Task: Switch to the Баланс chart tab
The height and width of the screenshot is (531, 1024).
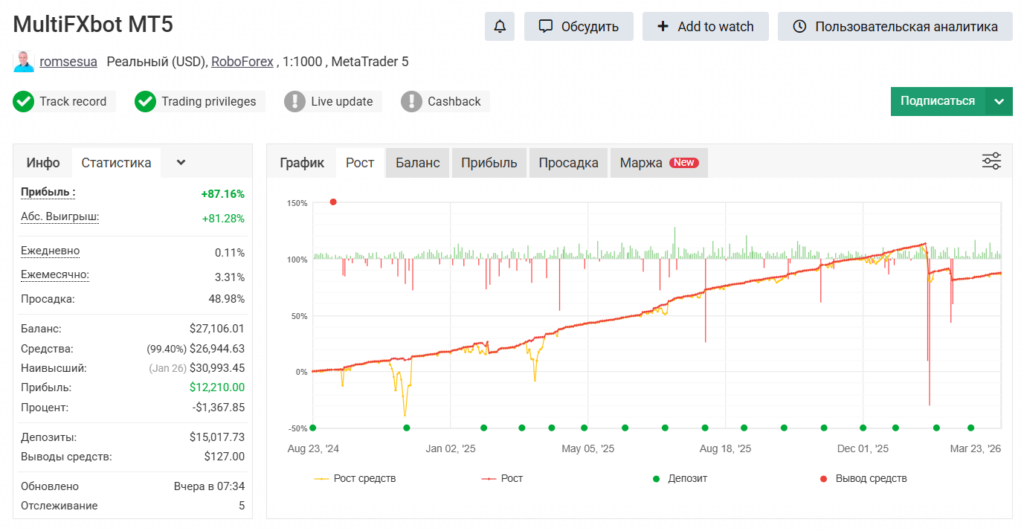Action: pos(417,162)
